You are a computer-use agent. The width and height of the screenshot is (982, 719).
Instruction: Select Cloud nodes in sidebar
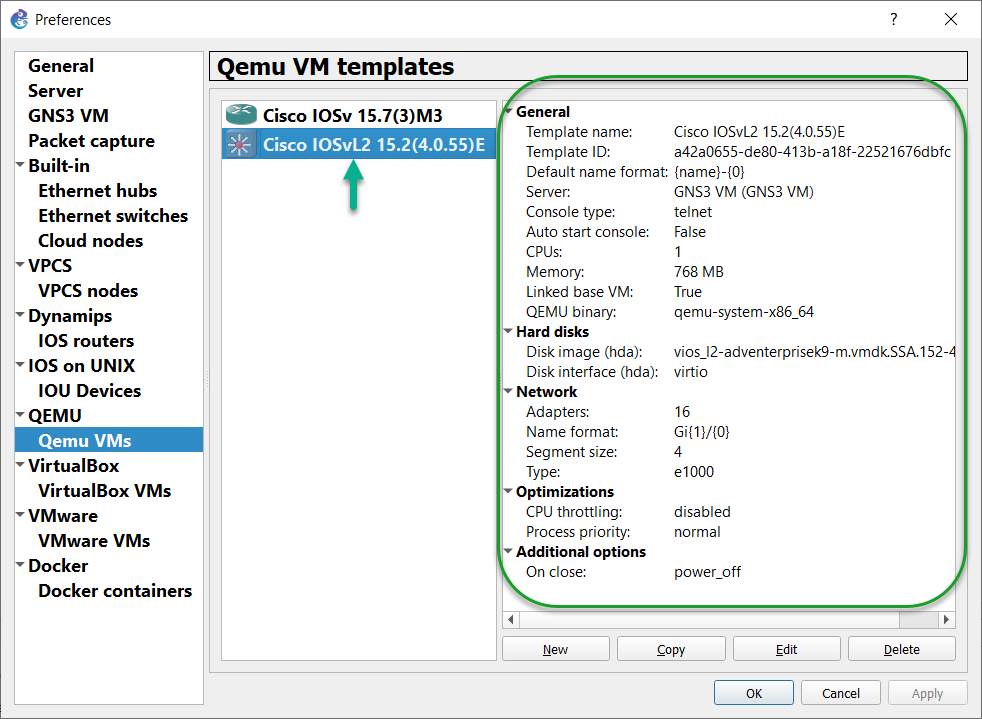[x=91, y=241]
